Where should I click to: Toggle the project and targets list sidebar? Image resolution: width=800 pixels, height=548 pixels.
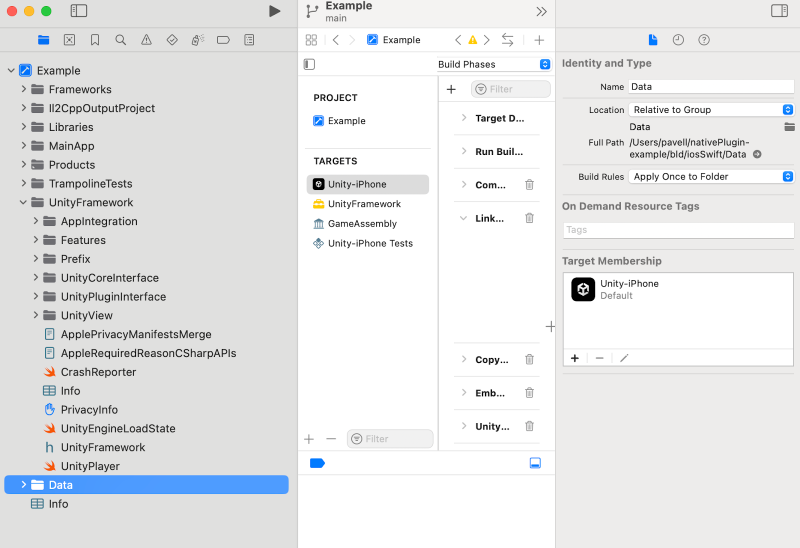(309, 64)
